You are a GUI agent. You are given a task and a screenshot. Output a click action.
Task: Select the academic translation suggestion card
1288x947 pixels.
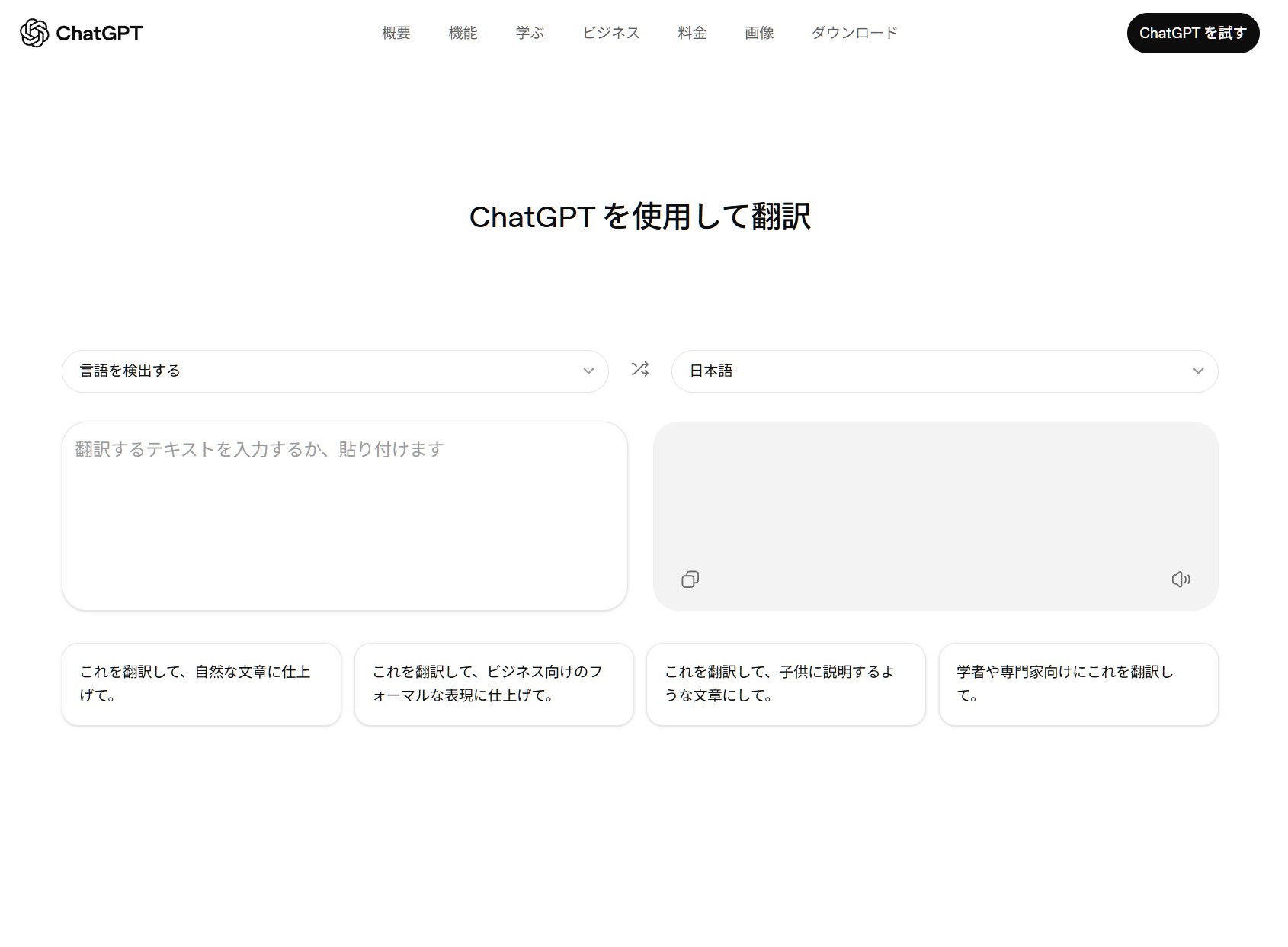pos(1078,684)
